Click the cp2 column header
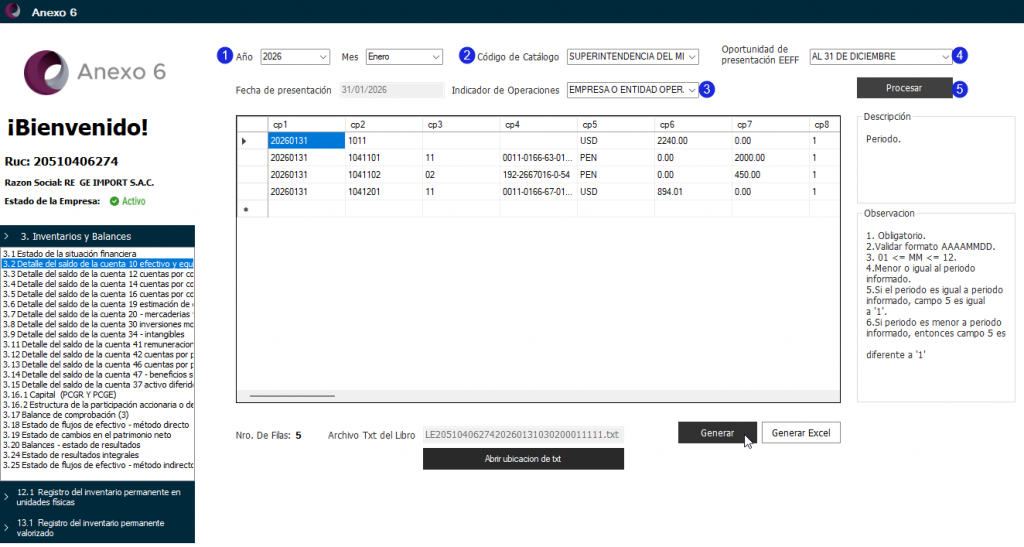Screen dimensions: 1024x547 tap(384, 125)
